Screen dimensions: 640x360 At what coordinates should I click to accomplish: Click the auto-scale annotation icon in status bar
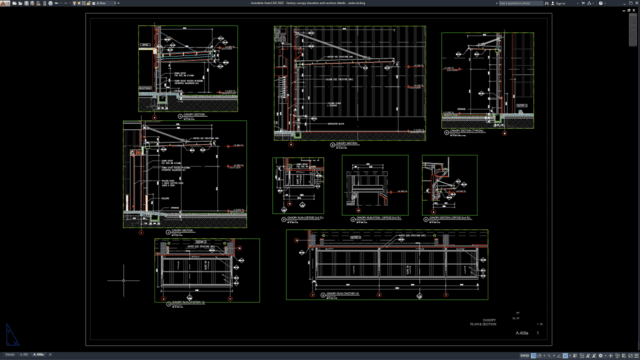(594, 356)
